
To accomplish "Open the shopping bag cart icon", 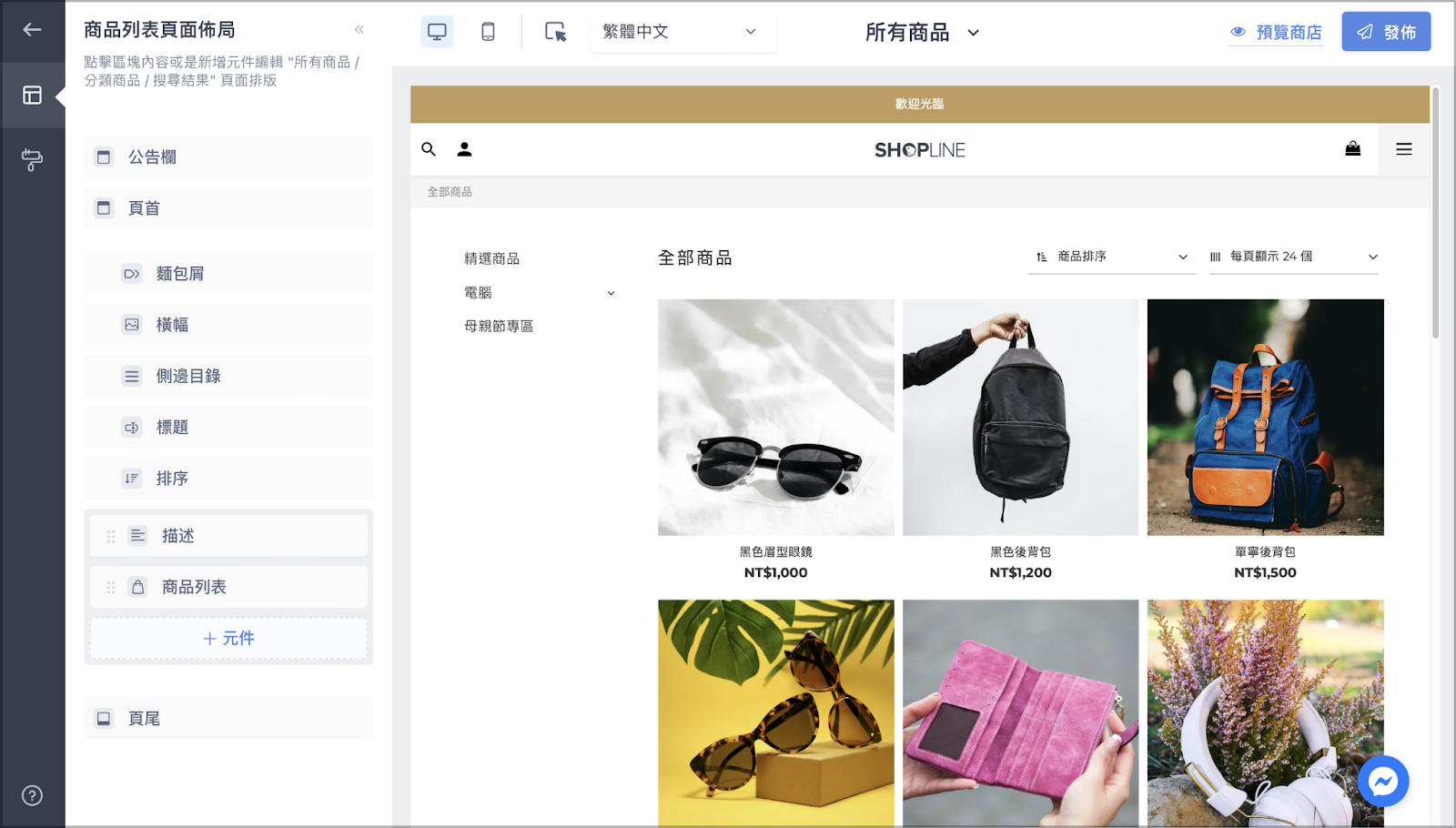I will coord(1353,149).
